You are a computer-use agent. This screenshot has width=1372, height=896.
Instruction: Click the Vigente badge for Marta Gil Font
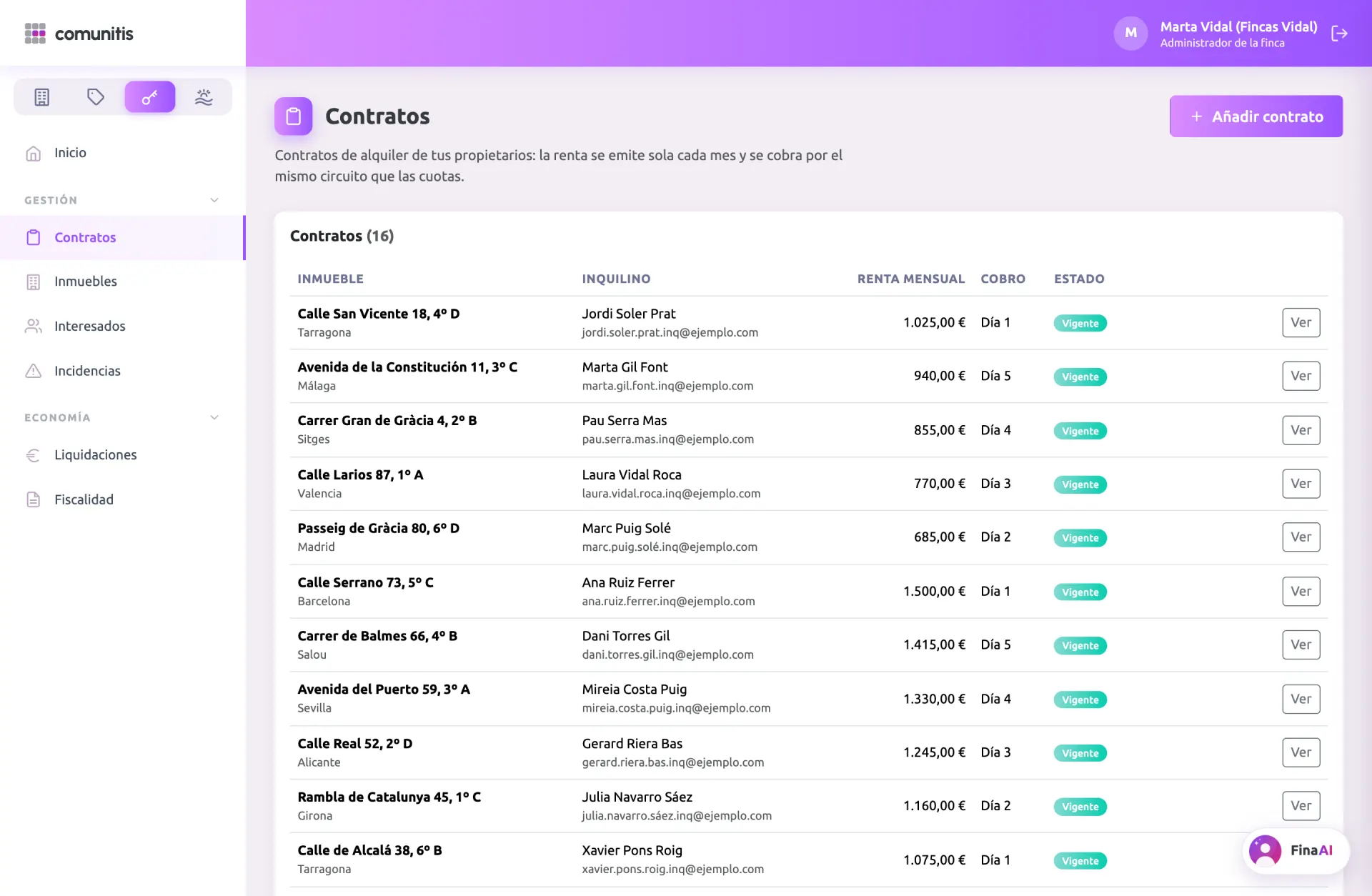point(1080,377)
